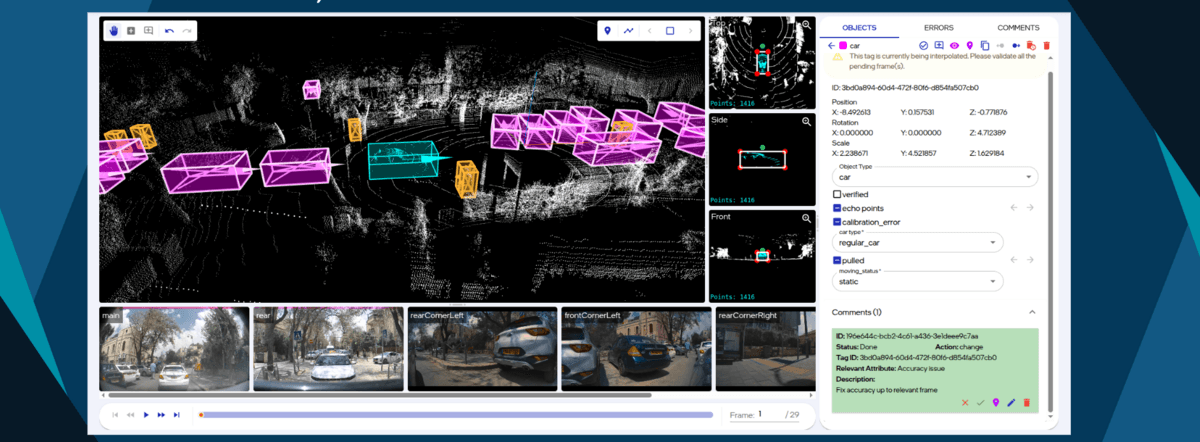Click the trajectory line icon in viewport toolbar

coord(628,31)
